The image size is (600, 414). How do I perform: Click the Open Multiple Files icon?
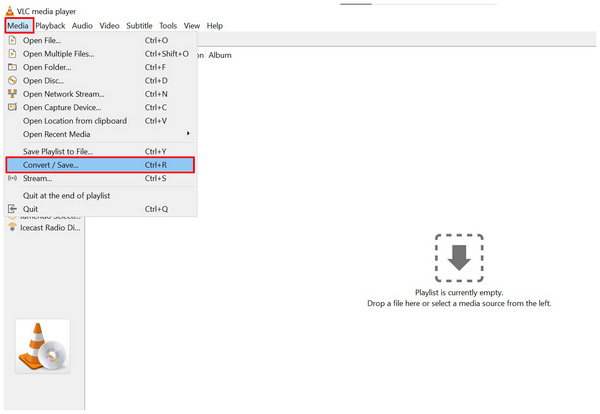pos(13,54)
